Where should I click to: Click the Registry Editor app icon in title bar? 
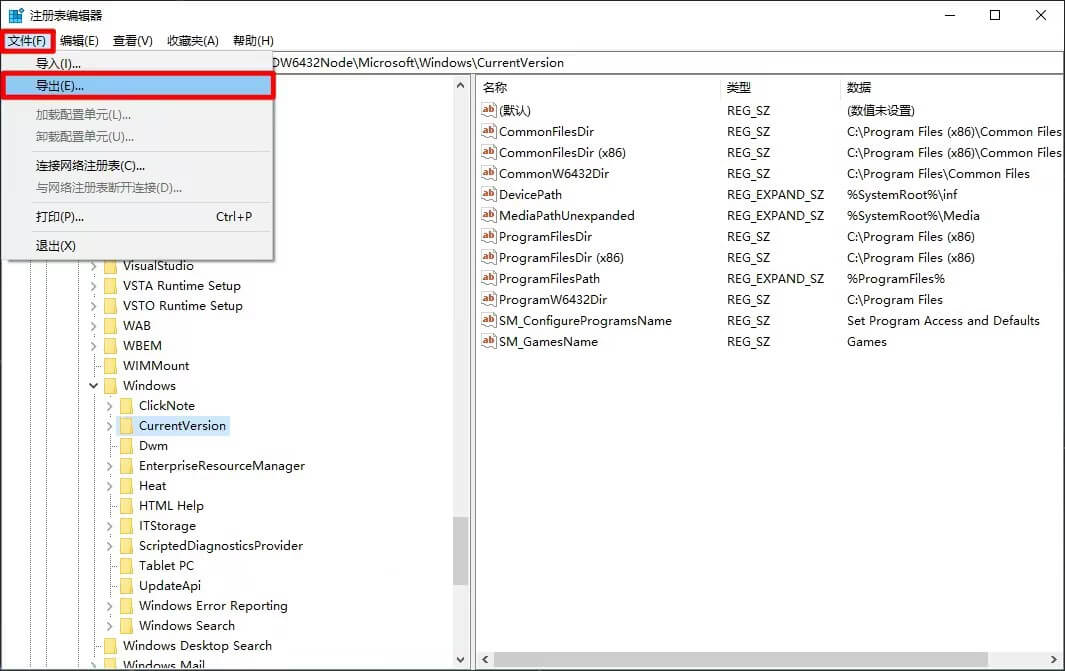pyautogui.click(x=16, y=15)
